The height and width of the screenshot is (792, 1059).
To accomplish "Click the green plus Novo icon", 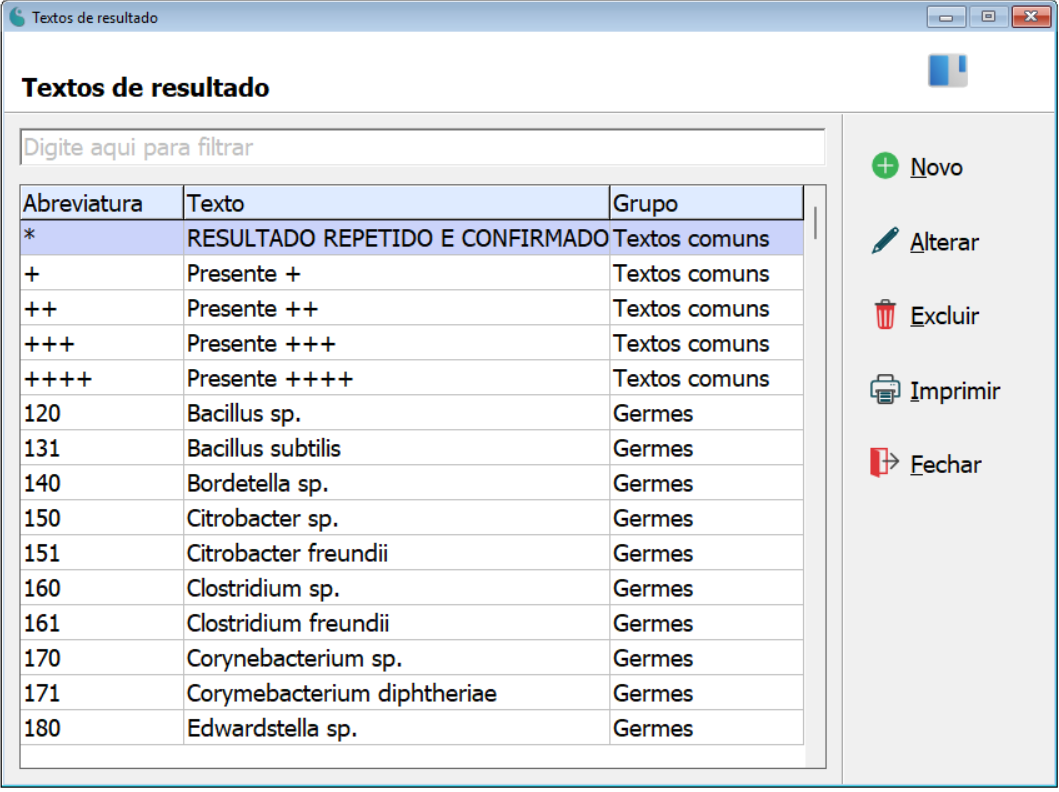I will click(x=885, y=166).
